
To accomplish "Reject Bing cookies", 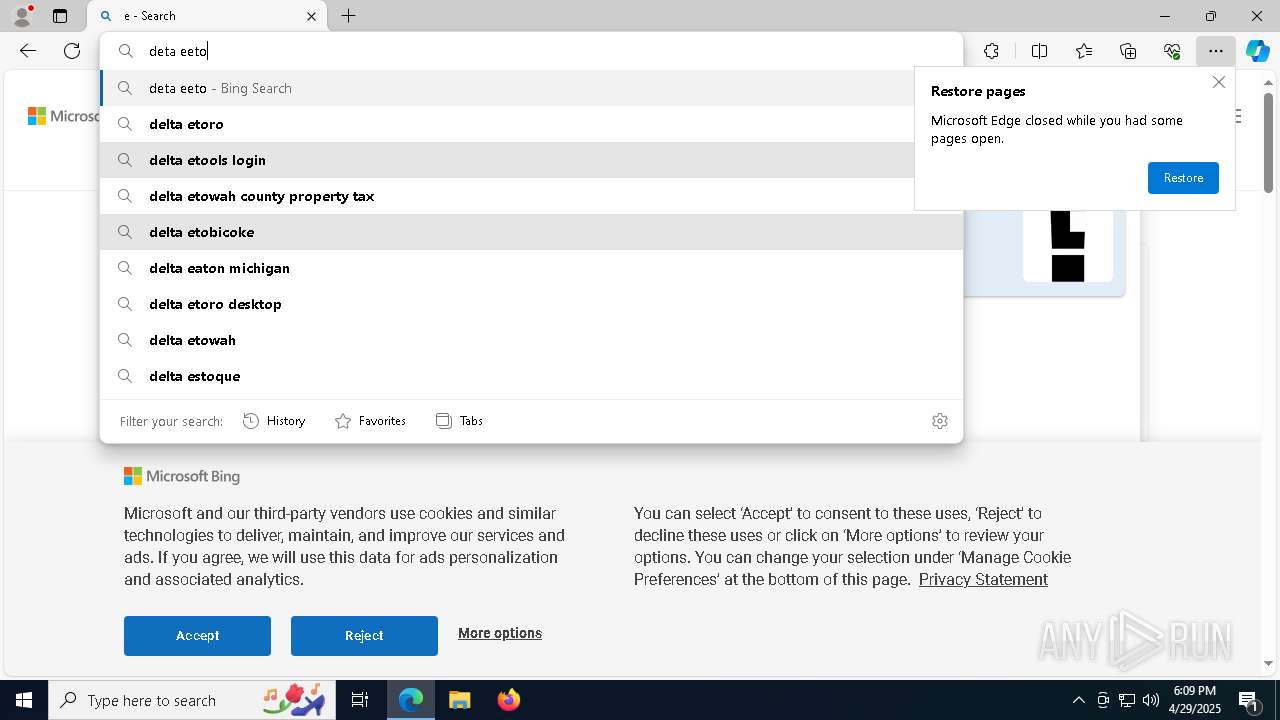I will [364, 635].
